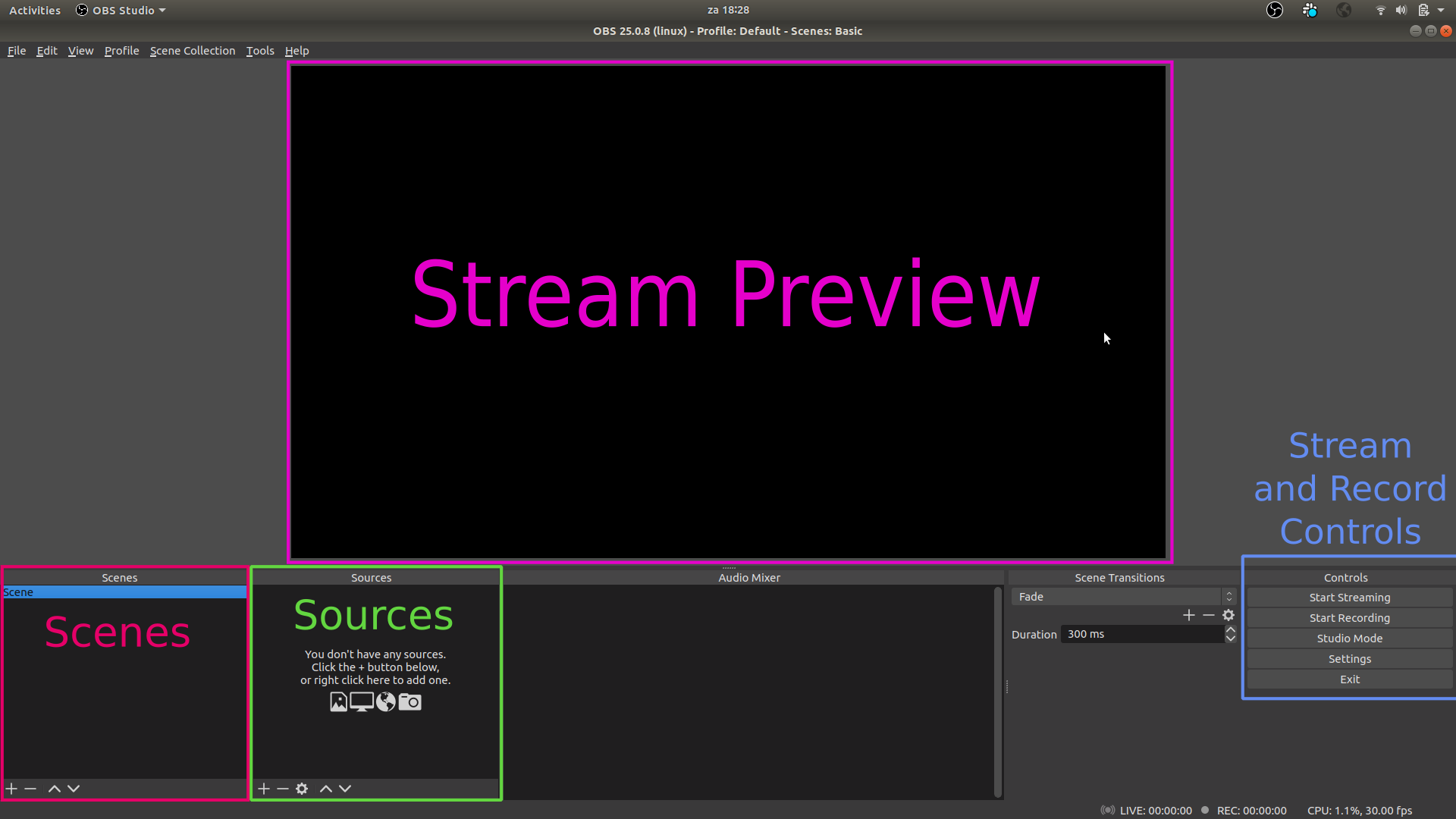Click the Add Source plus icon
The width and height of the screenshot is (1456, 819).
pos(263,789)
